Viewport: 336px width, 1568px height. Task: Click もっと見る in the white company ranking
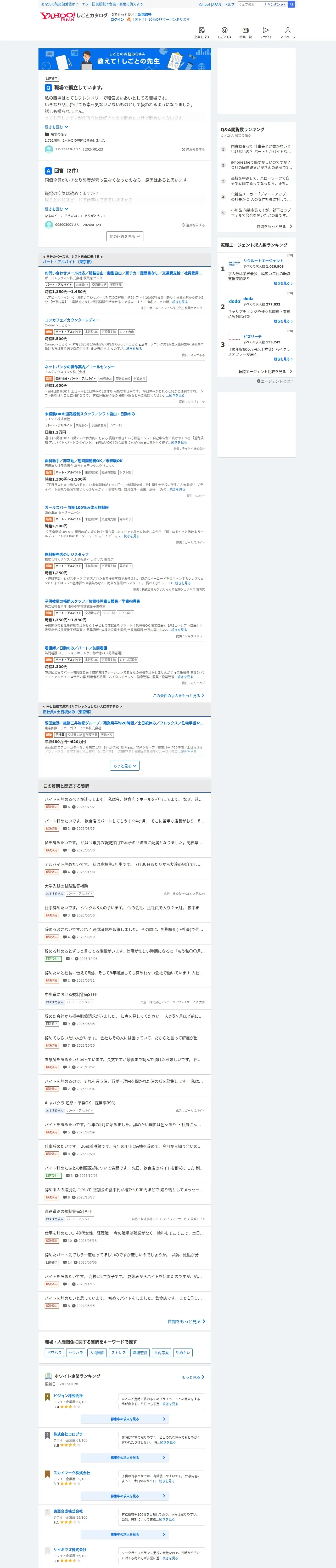pyautogui.click(x=193, y=1377)
